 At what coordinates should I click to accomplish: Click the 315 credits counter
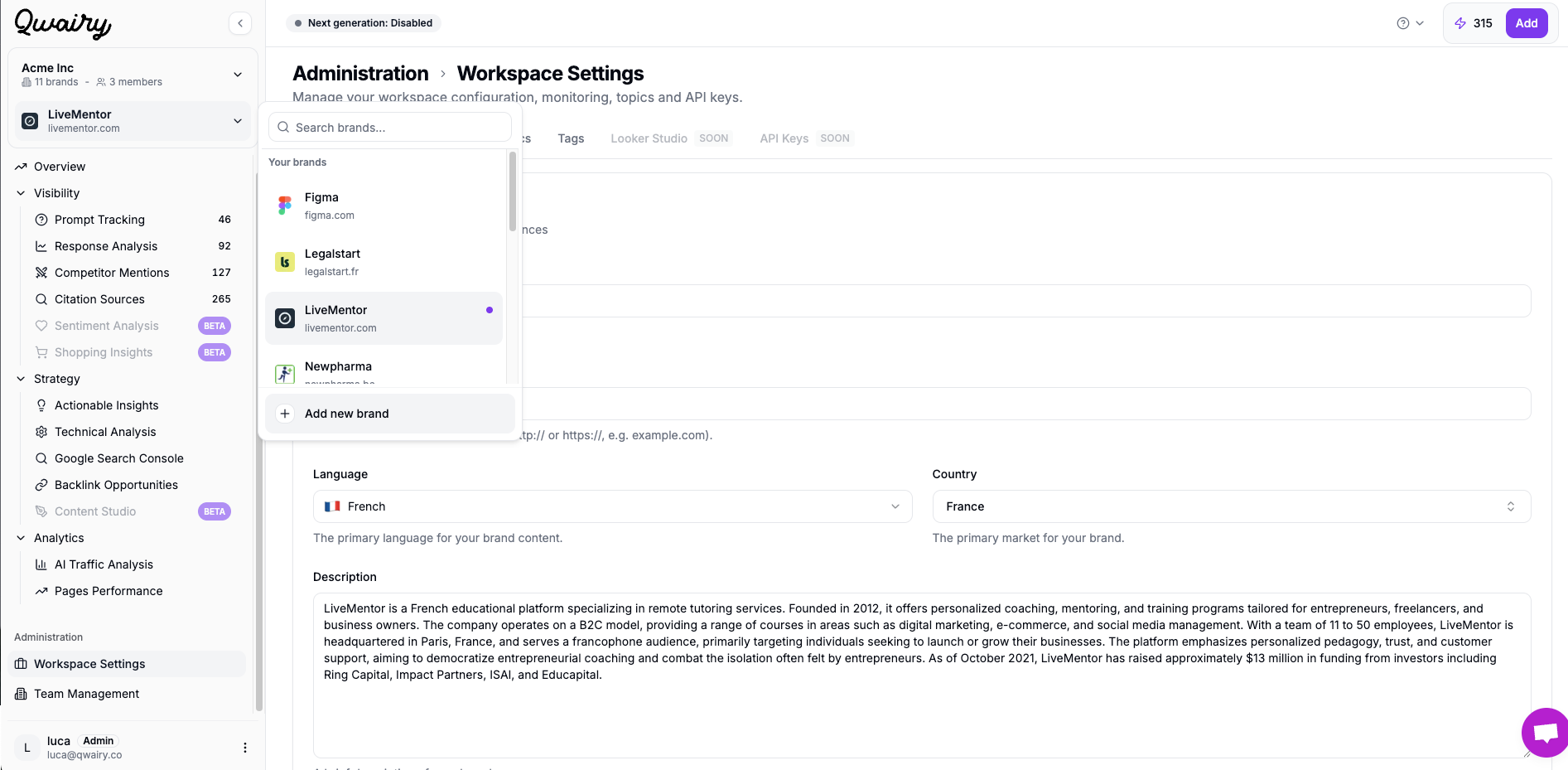tap(1483, 23)
